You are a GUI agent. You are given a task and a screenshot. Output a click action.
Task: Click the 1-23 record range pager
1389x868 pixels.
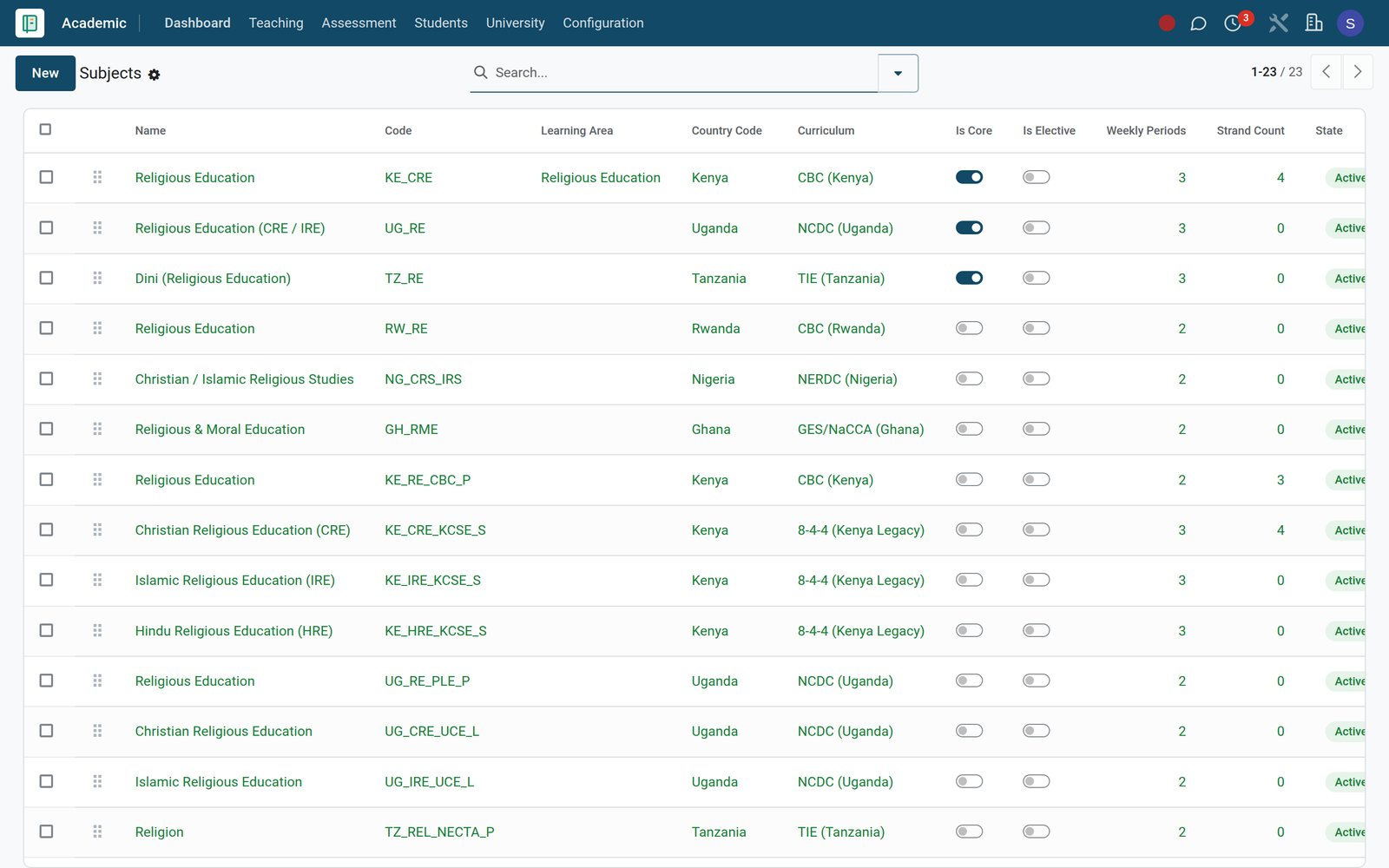point(1264,72)
